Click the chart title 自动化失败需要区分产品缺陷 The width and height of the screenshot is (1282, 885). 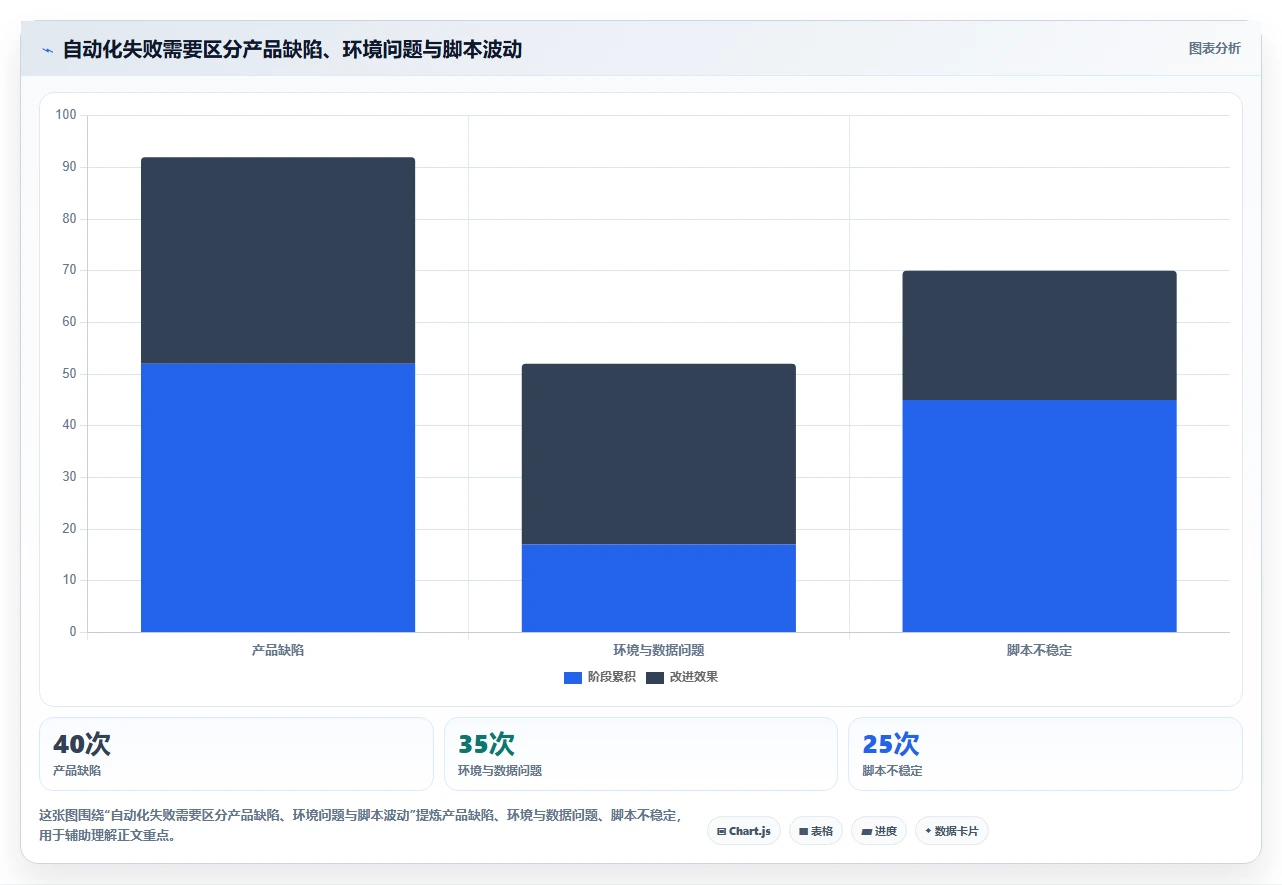click(292, 49)
